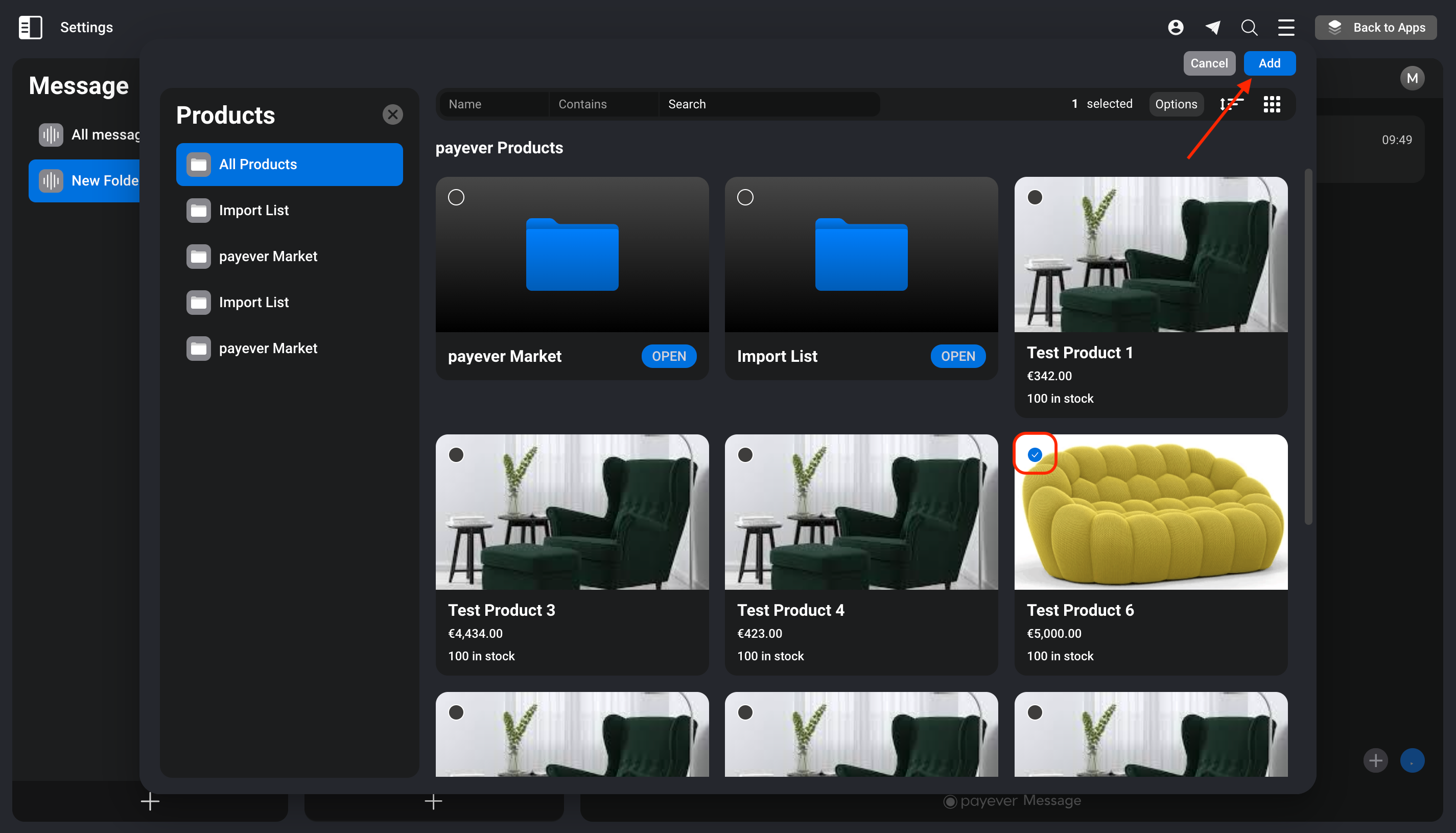
Task: Click the grey plus icon near chat input
Action: tap(1375, 760)
